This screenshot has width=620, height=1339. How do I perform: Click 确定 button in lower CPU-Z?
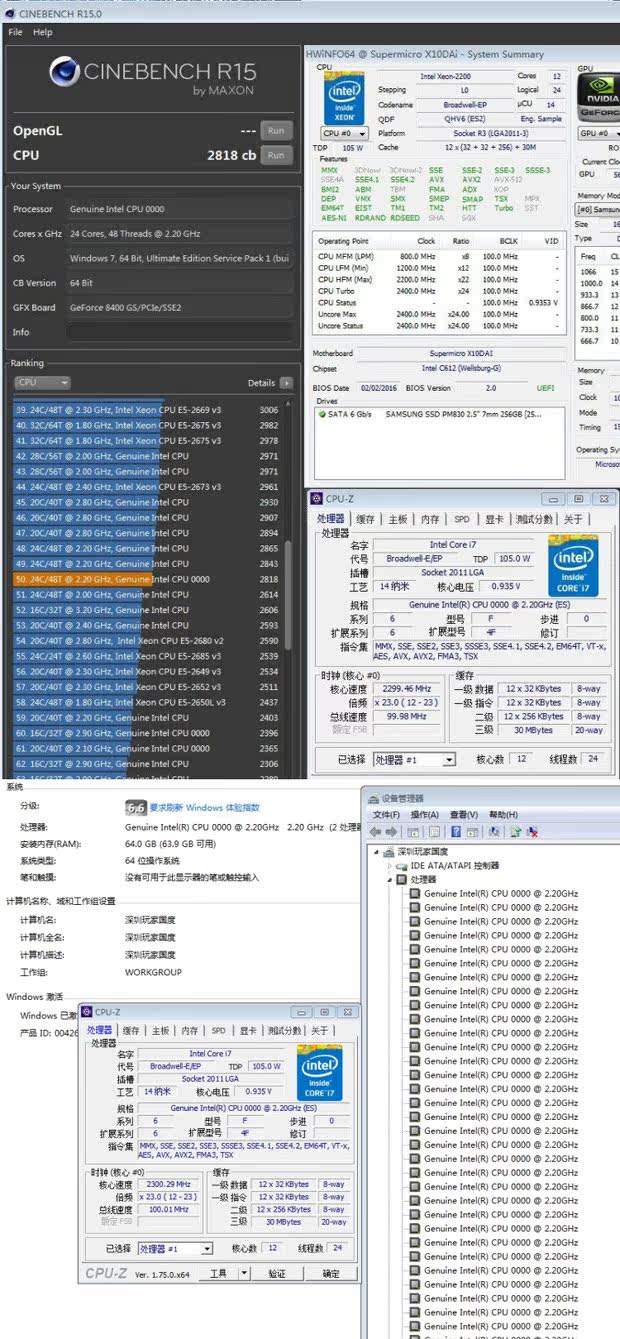[331, 1273]
